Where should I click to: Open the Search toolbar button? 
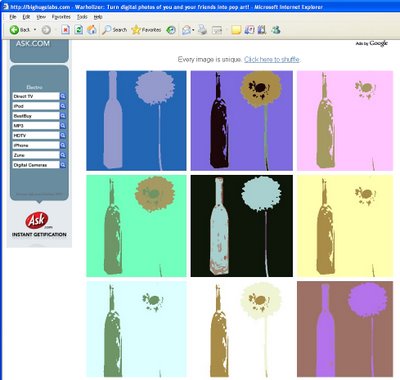point(115,30)
